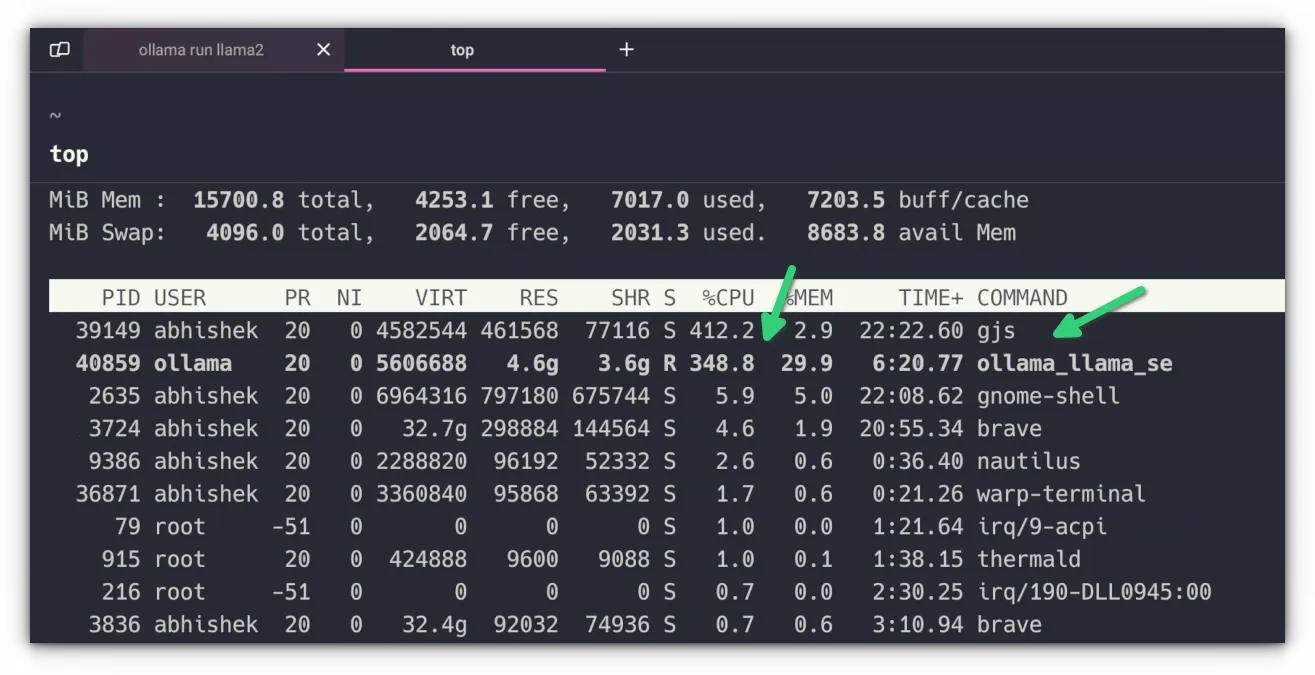Select the ollama_llama_se command
Screen dimensions: 1315x675
point(1075,363)
